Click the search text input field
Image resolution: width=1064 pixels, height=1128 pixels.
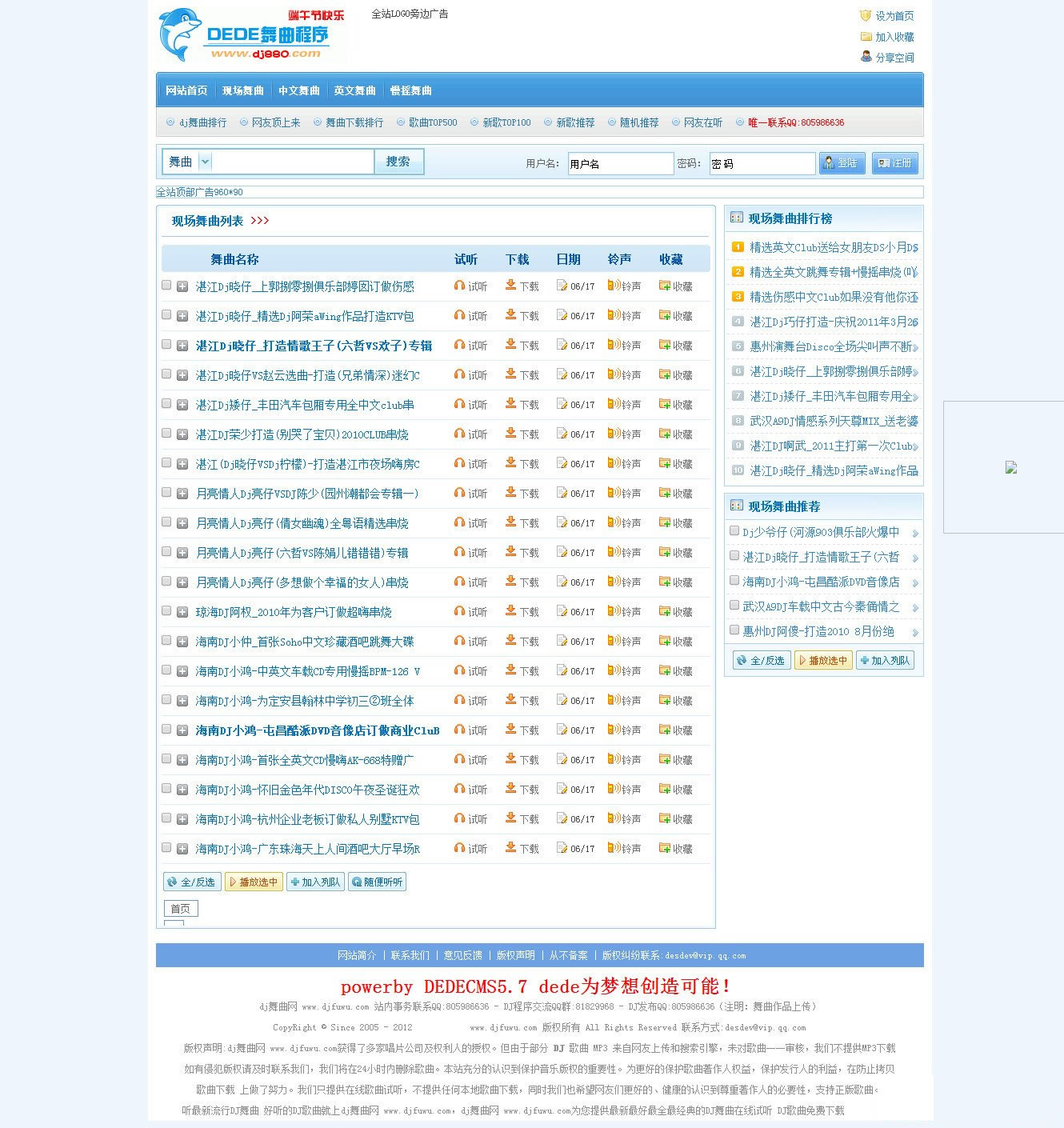pos(293,162)
